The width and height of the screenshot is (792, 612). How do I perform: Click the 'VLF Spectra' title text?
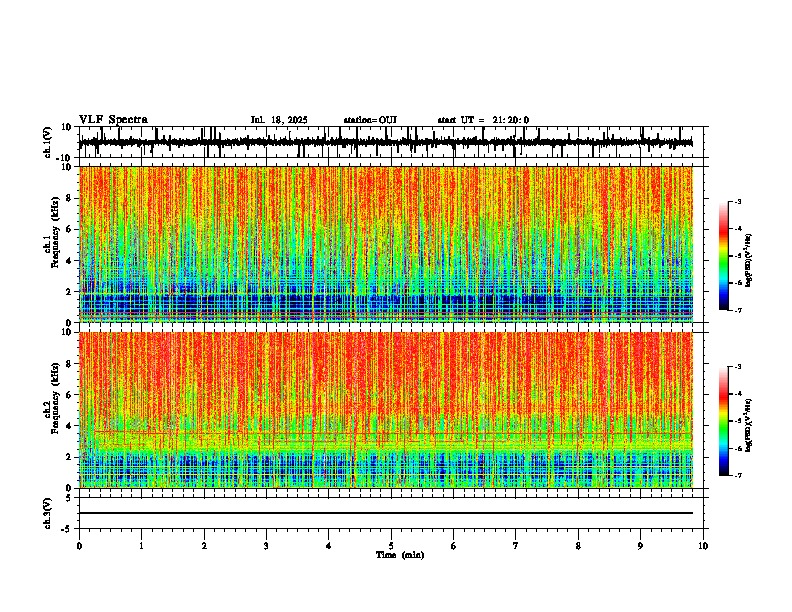point(113,120)
